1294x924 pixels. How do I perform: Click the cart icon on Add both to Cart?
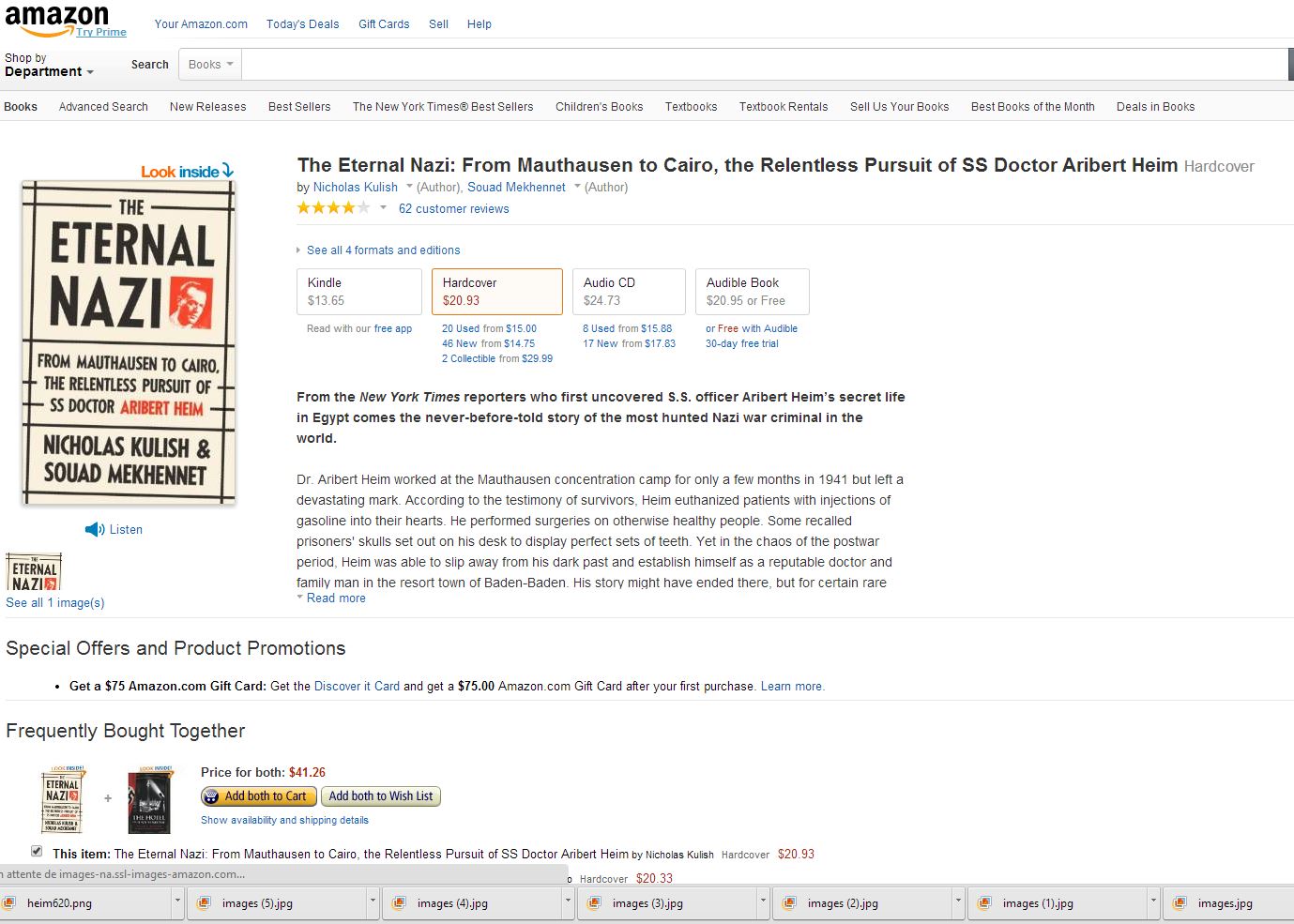coord(212,796)
